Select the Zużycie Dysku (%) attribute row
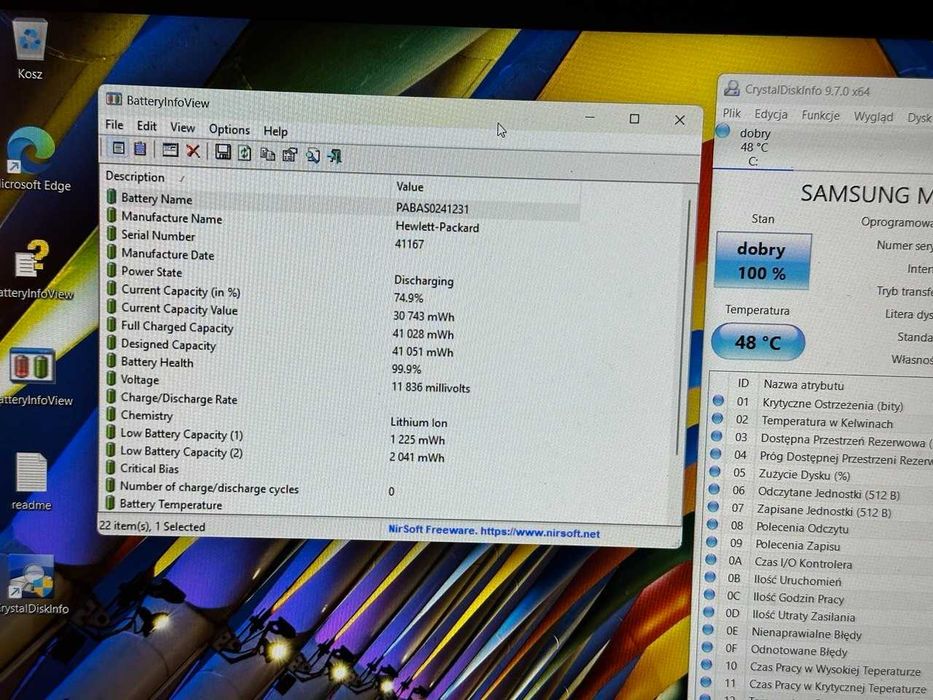933x700 pixels. pos(820,474)
